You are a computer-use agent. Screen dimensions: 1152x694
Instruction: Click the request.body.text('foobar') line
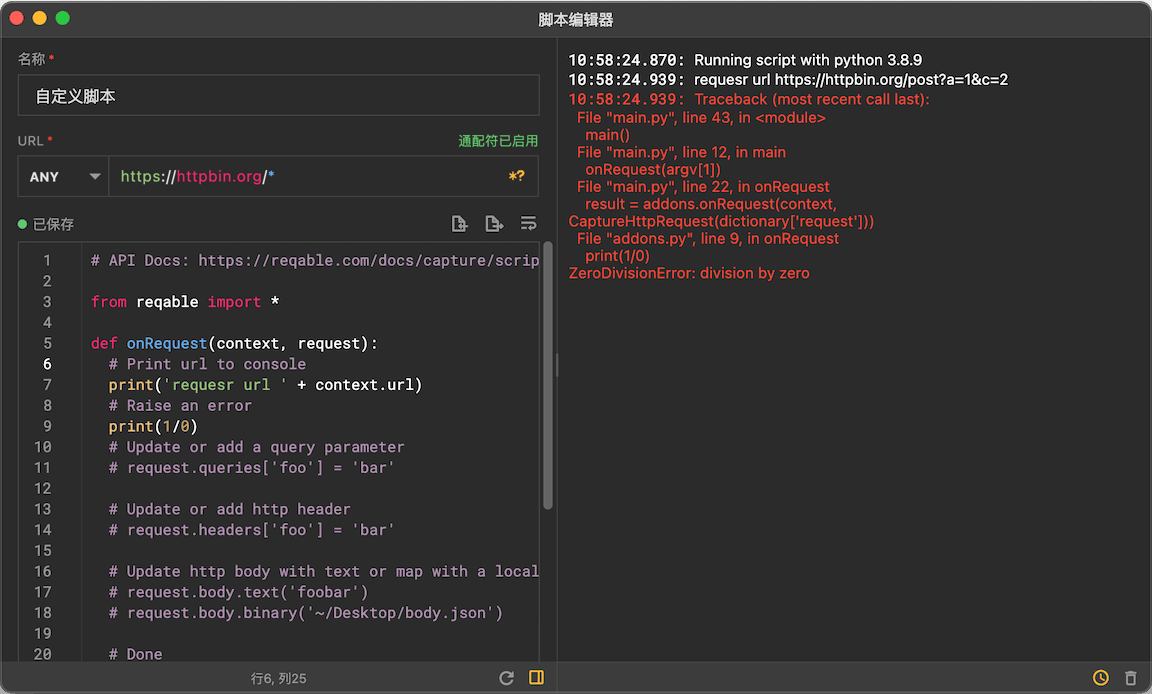(239, 592)
